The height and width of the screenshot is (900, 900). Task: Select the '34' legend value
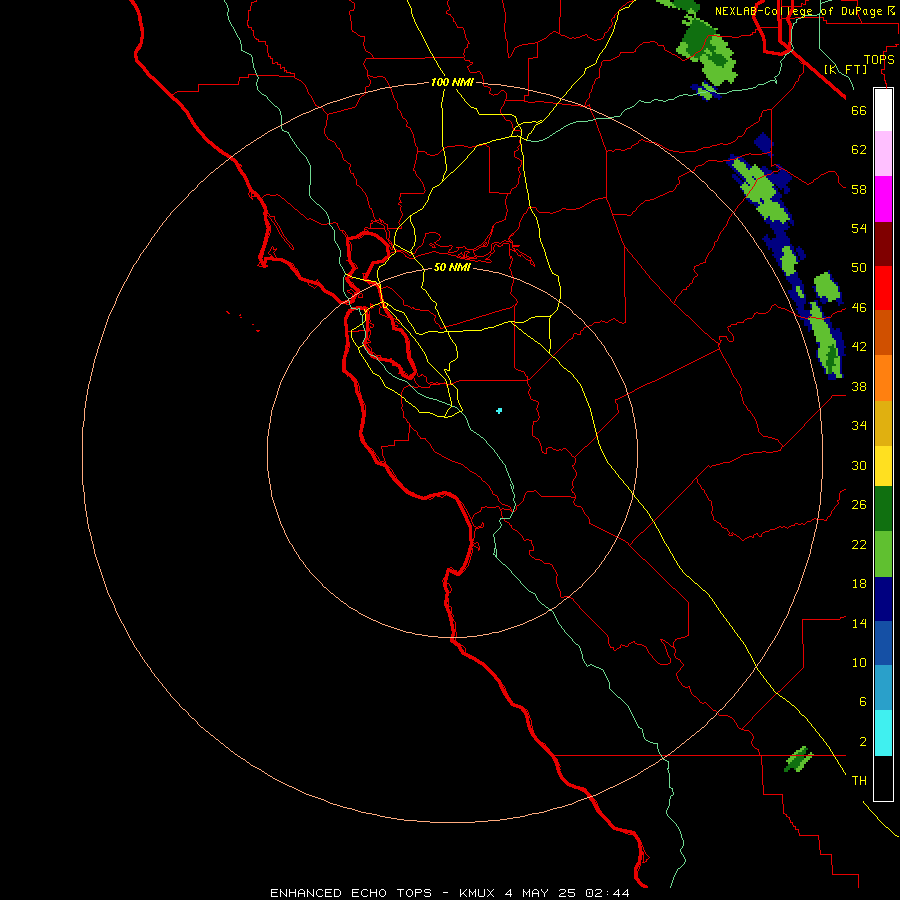pos(859,425)
